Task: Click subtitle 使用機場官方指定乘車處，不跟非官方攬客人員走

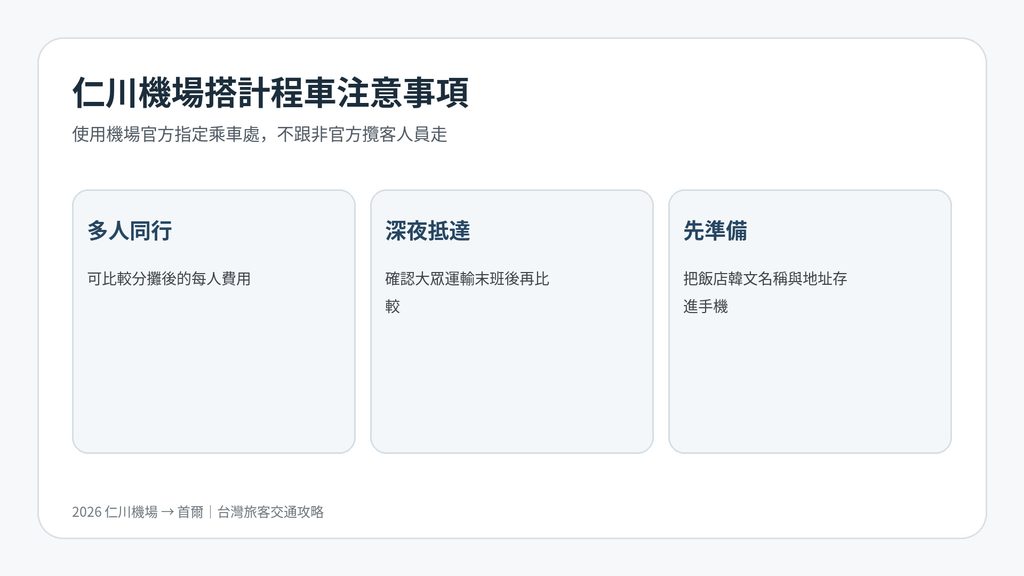Action: tap(259, 135)
